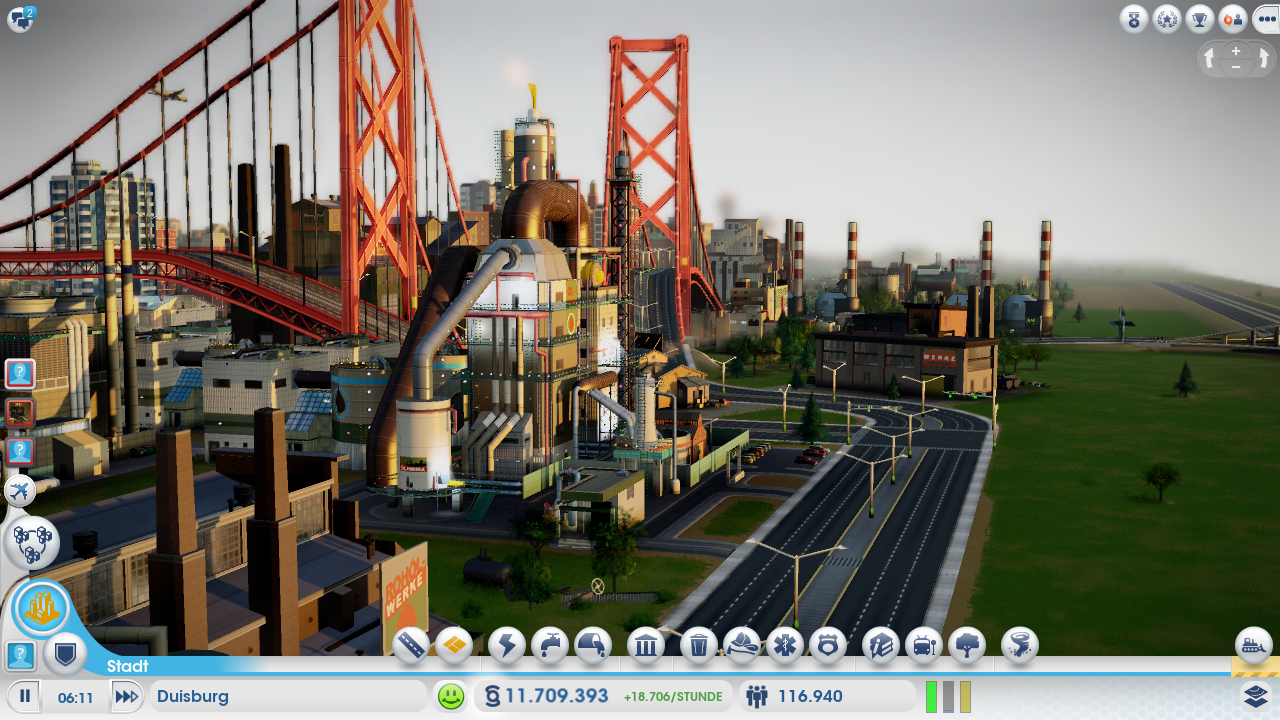Open the third red-framed advisor portrait
1280x720 pixels.
[x=20, y=451]
